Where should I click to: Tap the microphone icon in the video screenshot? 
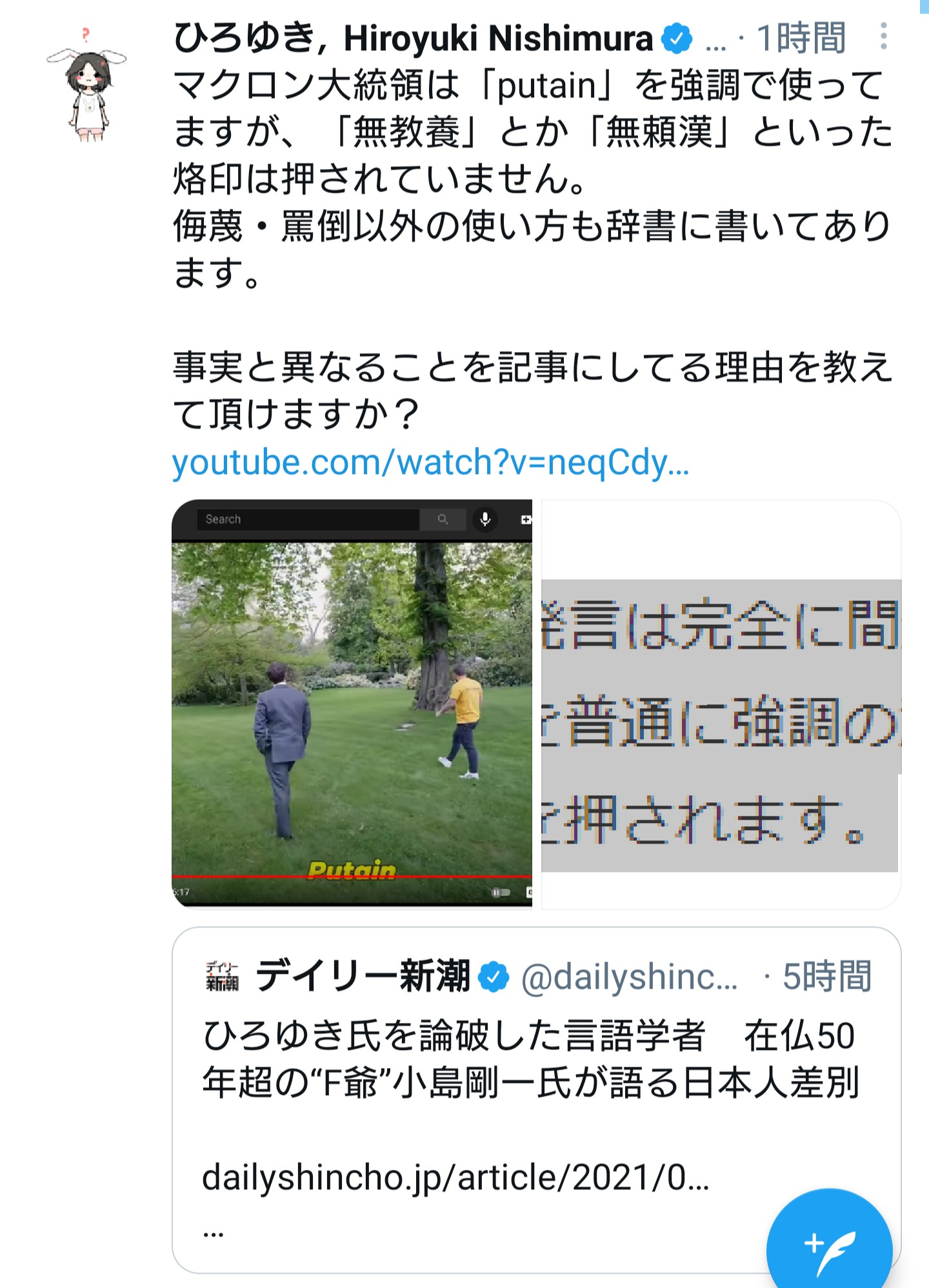tap(485, 519)
